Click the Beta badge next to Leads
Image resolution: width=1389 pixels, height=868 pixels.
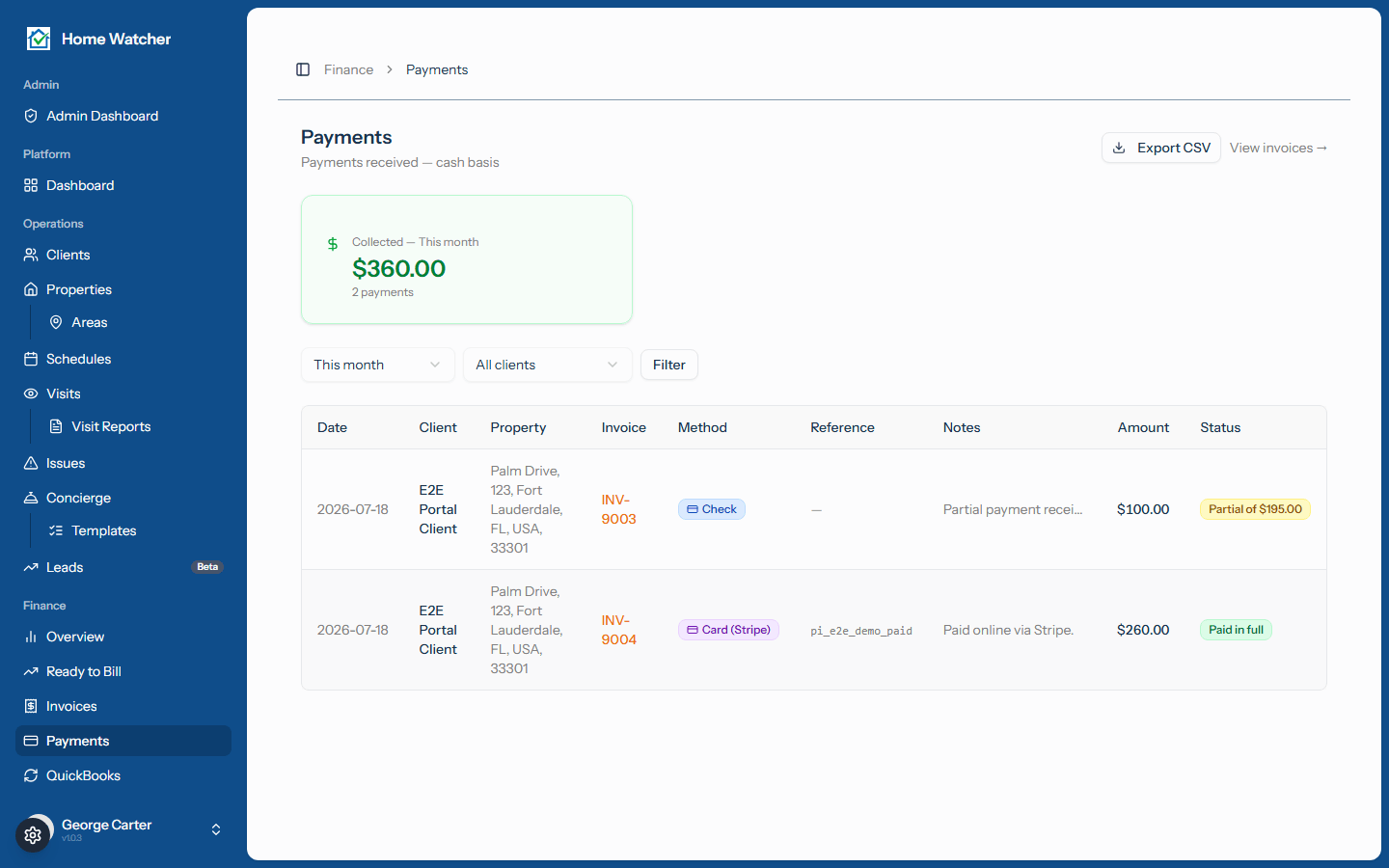pos(207,567)
